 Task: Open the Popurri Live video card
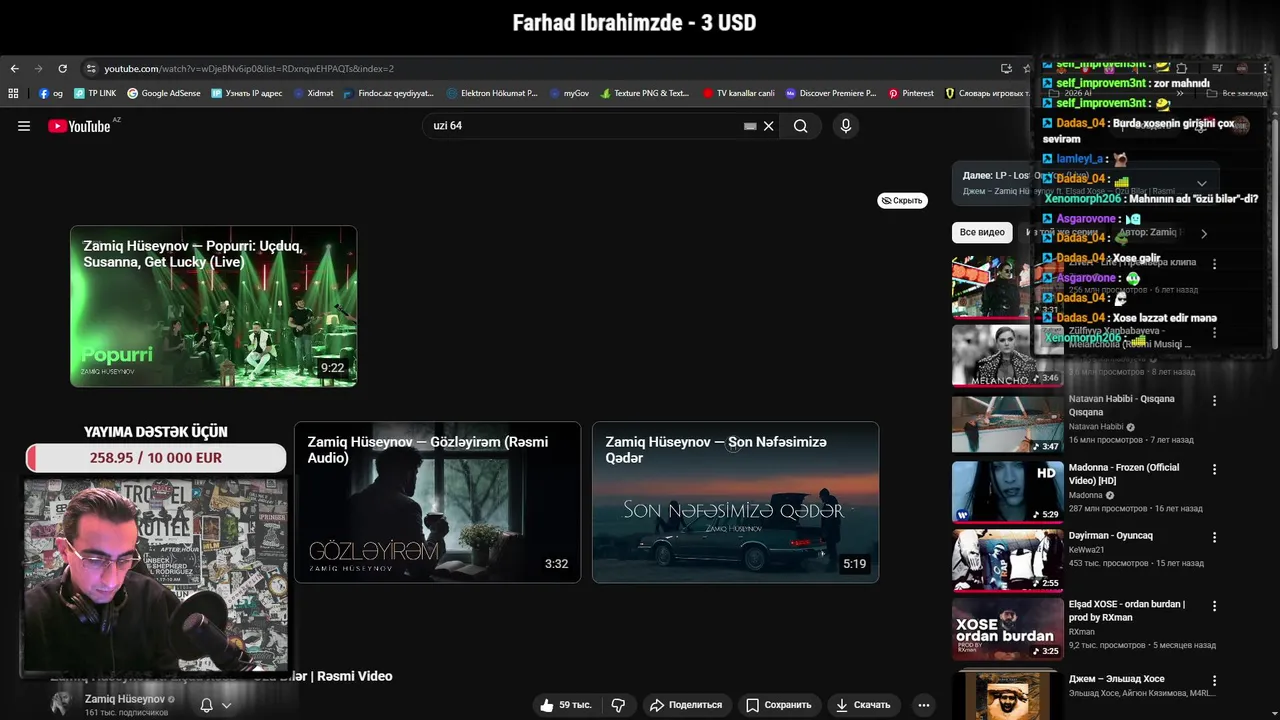pos(213,306)
